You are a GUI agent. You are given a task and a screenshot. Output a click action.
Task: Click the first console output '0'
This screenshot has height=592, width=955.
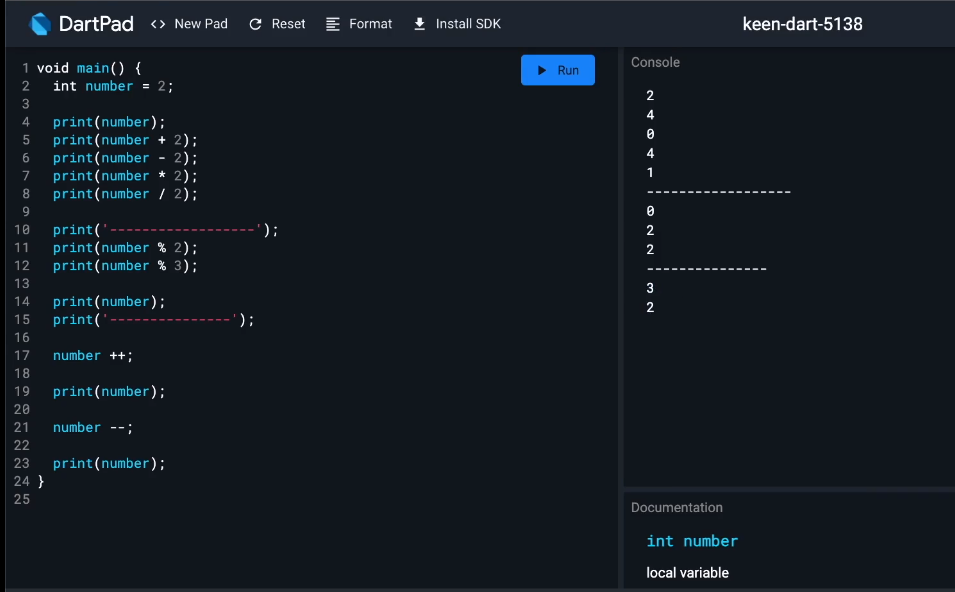pyautogui.click(x=650, y=134)
